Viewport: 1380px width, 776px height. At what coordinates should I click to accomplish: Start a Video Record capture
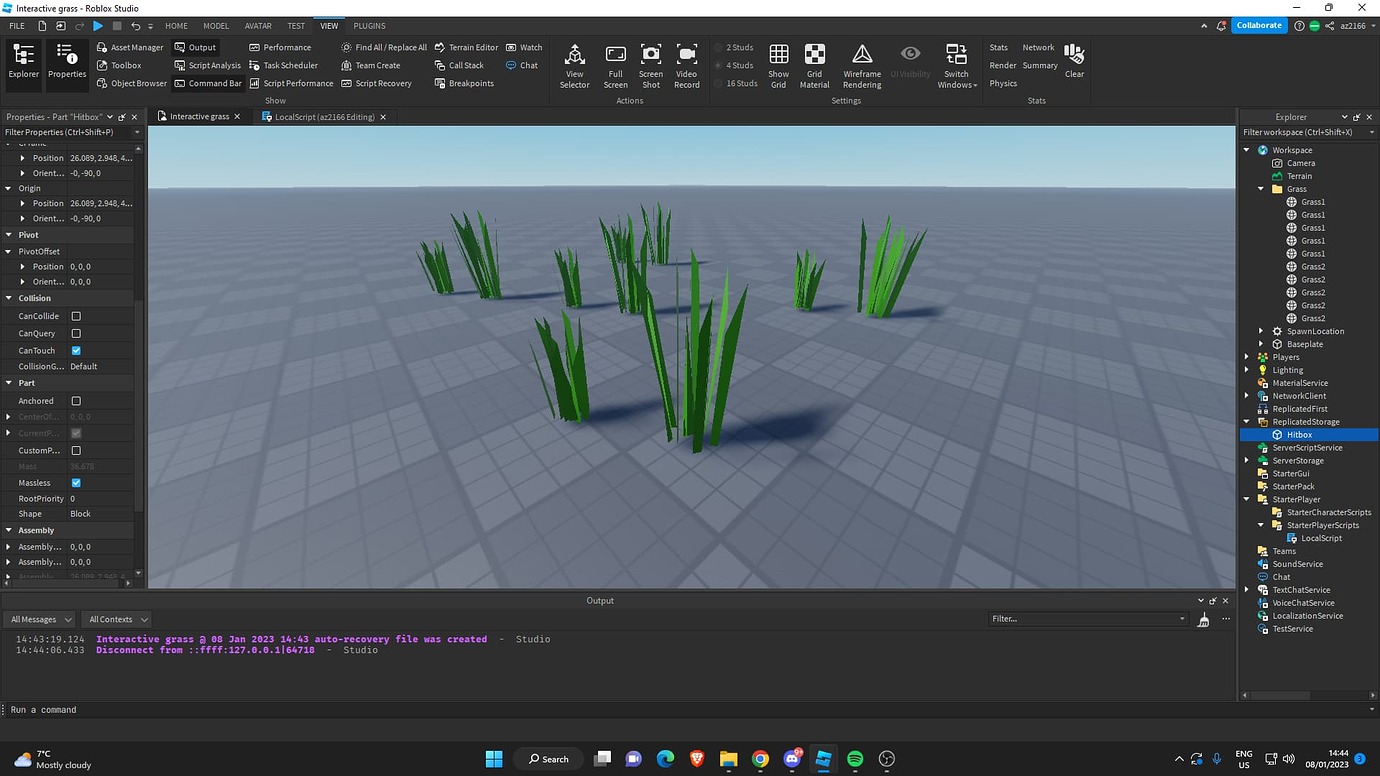pos(686,64)
